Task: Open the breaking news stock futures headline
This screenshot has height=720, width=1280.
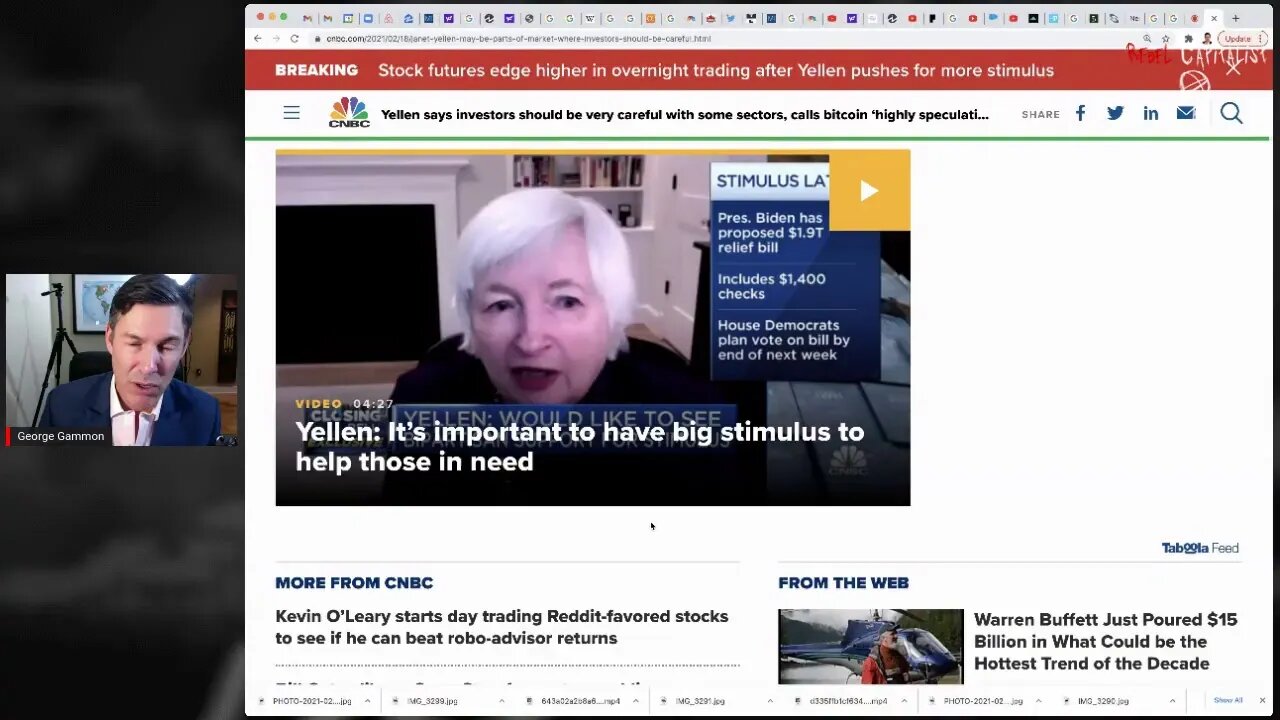Action: [716, 70]
